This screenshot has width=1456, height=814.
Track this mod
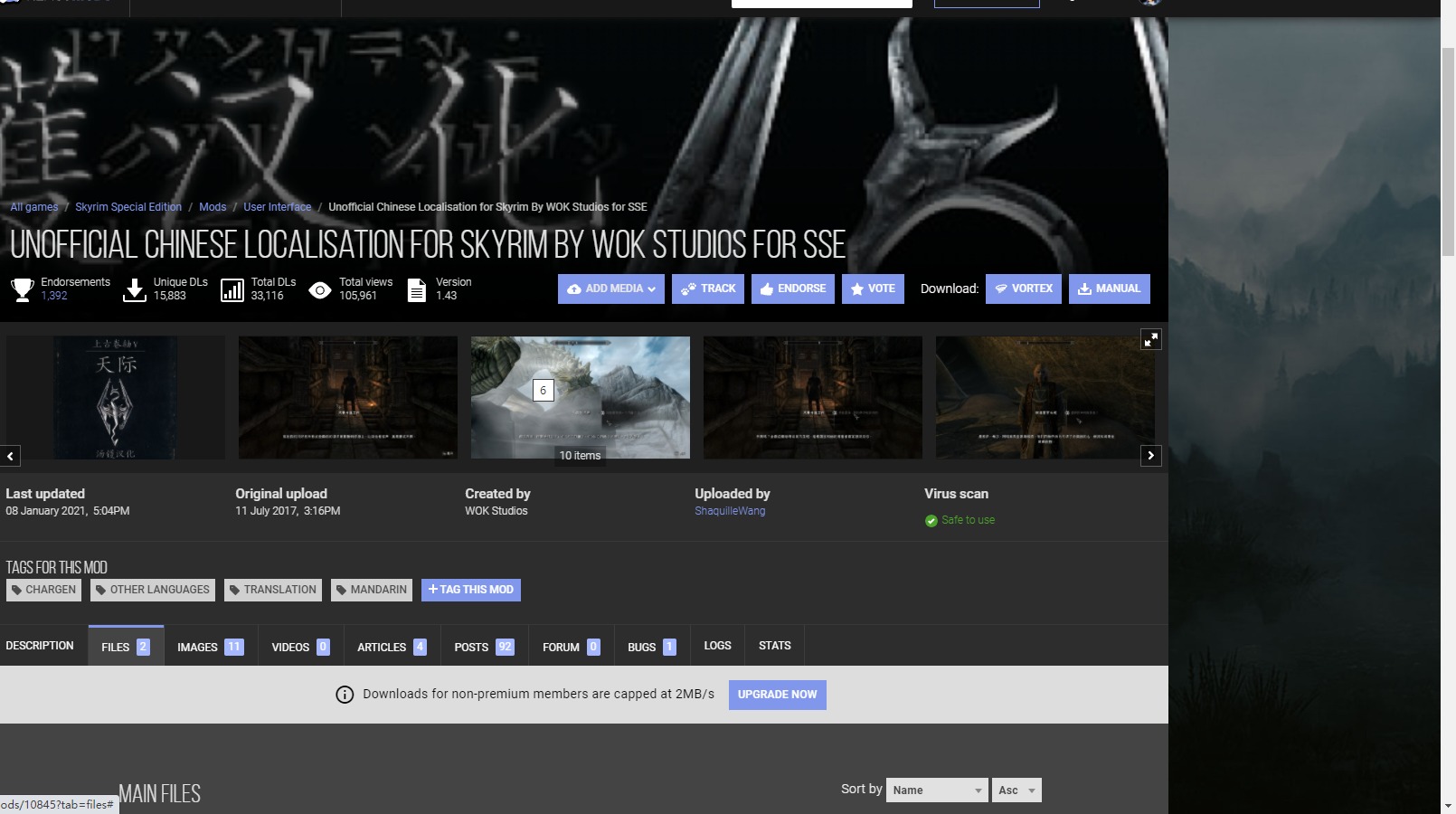click(x=708, y=289)
